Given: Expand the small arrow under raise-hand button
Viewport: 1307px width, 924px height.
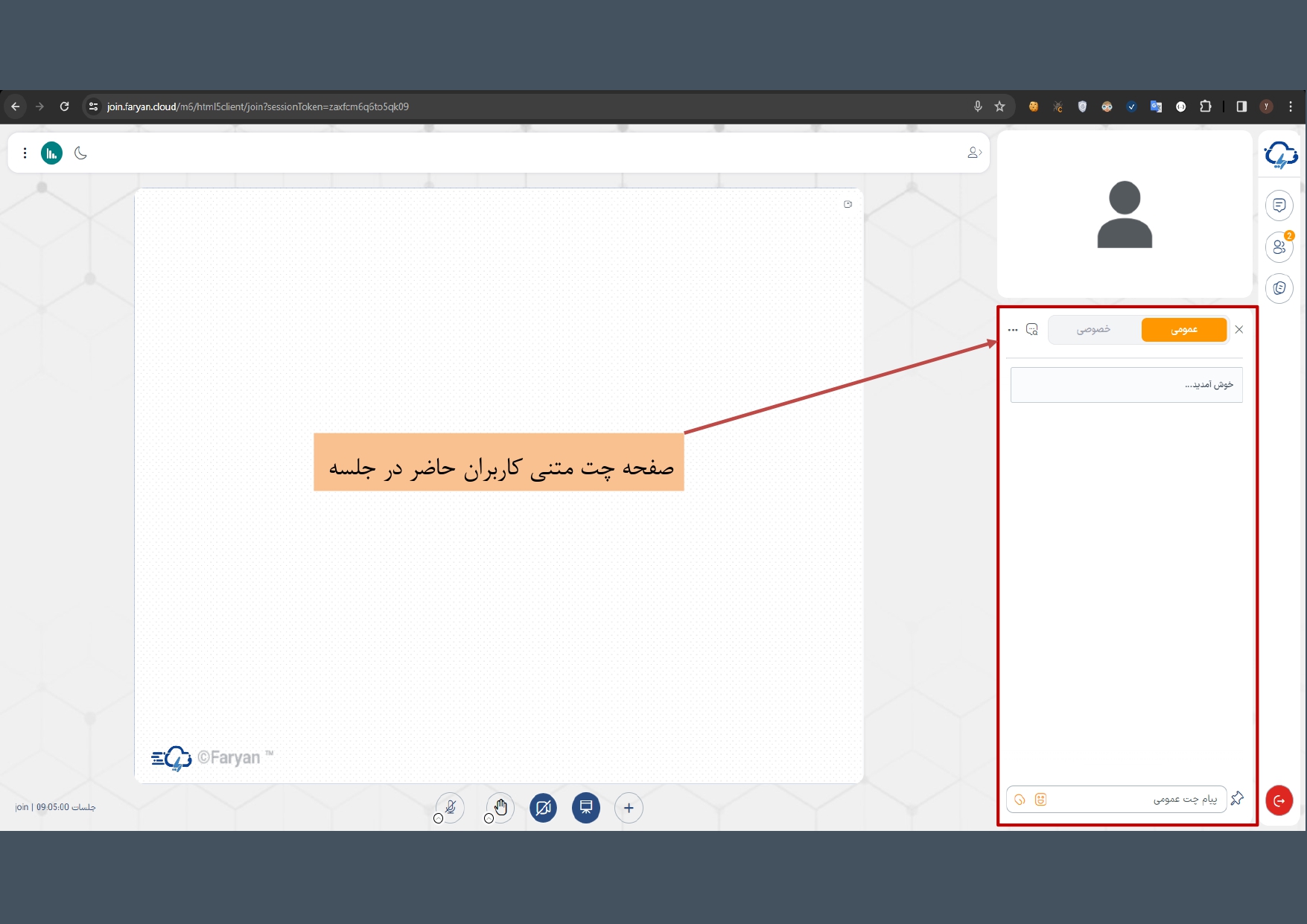Looking at the screenshot, I should click(x=489, y=818).
